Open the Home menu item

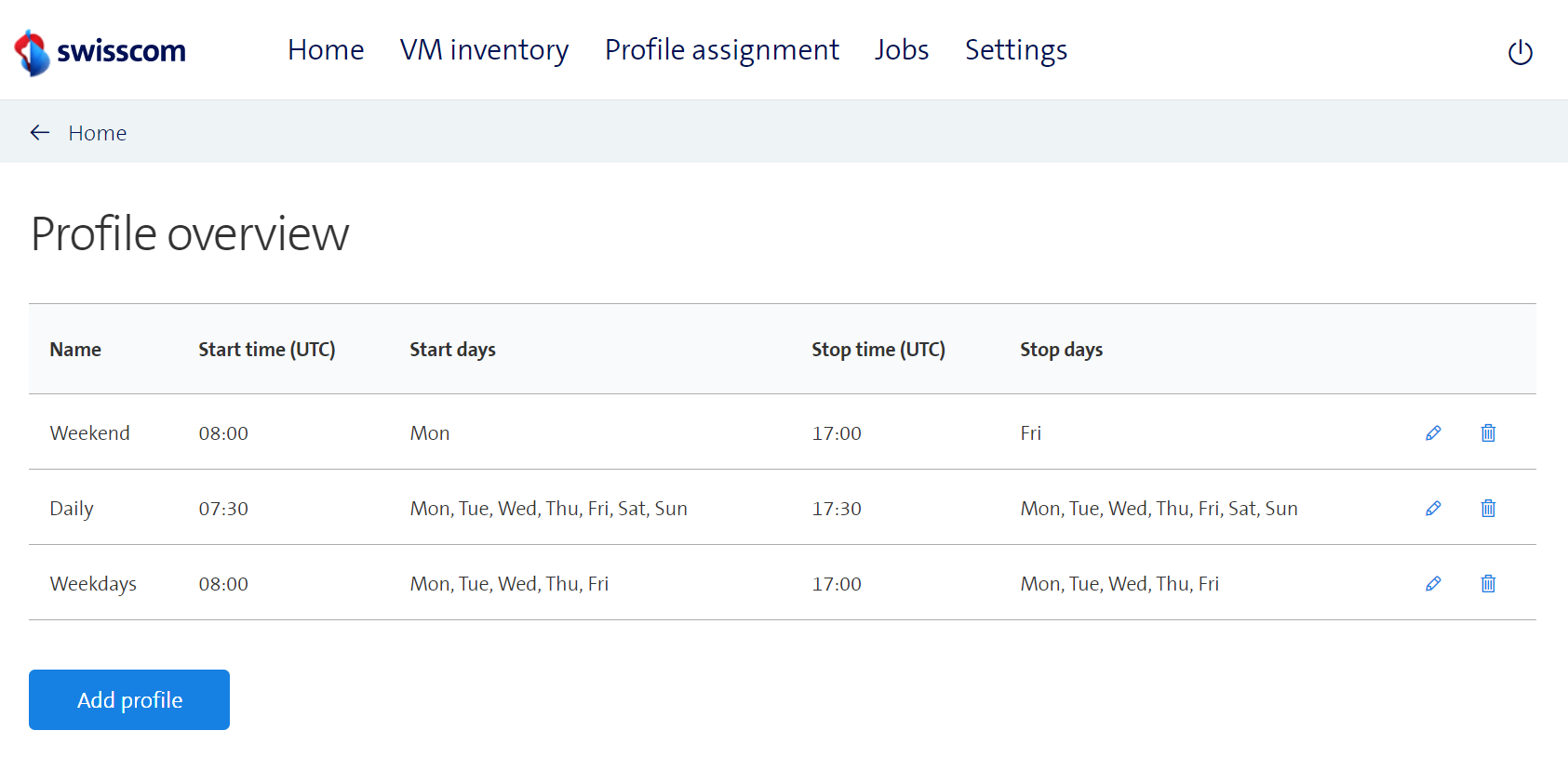click(326, 50)
